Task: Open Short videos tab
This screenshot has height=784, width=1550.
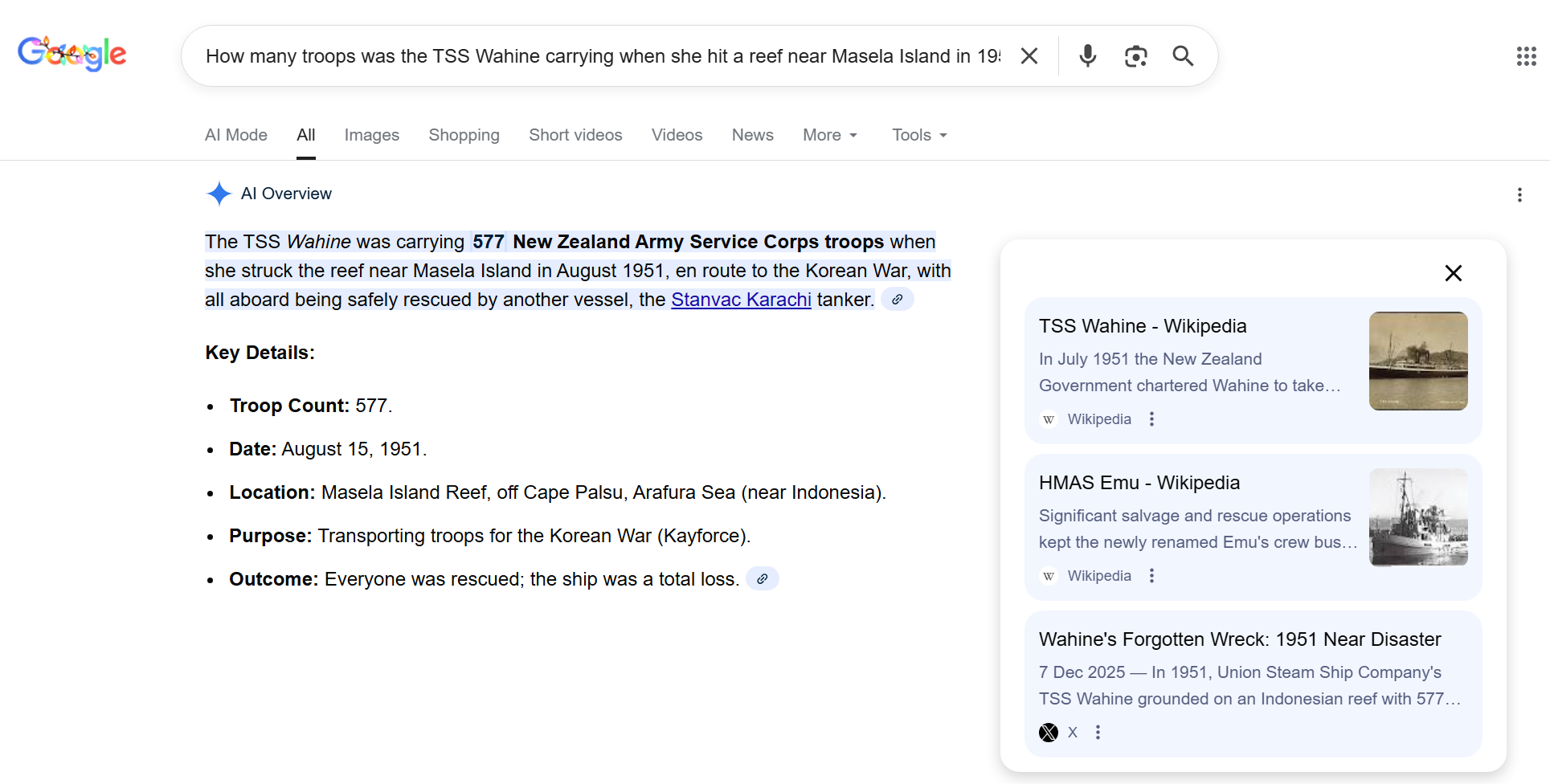Action: coord(575,135)
